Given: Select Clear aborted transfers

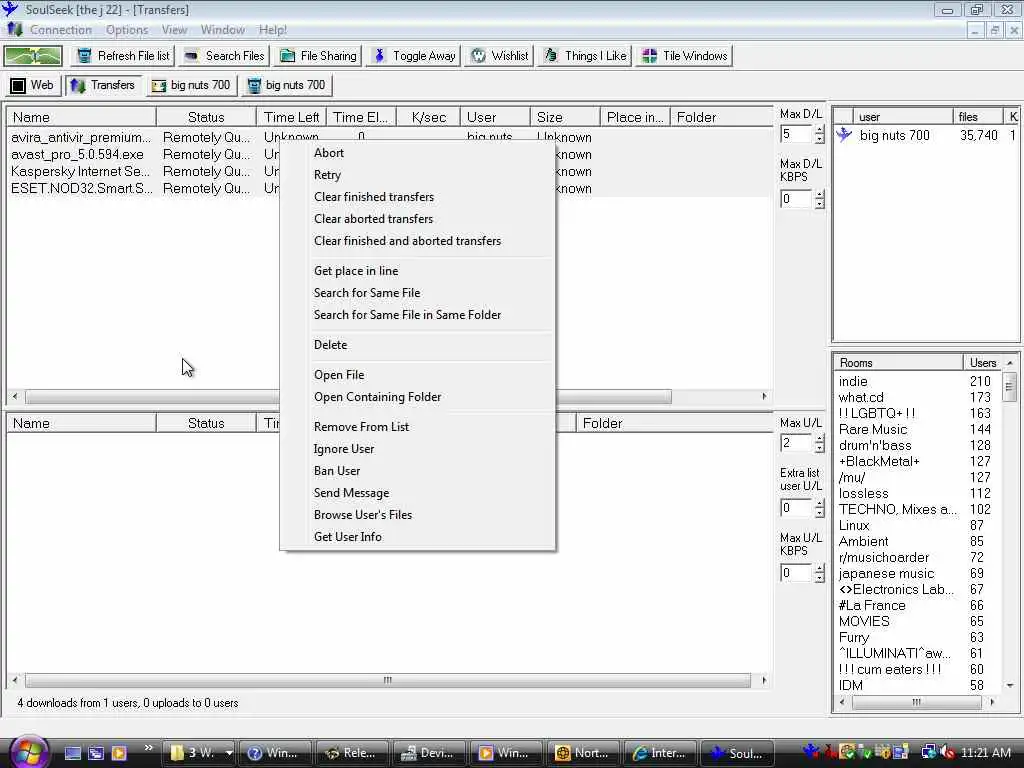Looking at the screenshot, I should [417, 219].
